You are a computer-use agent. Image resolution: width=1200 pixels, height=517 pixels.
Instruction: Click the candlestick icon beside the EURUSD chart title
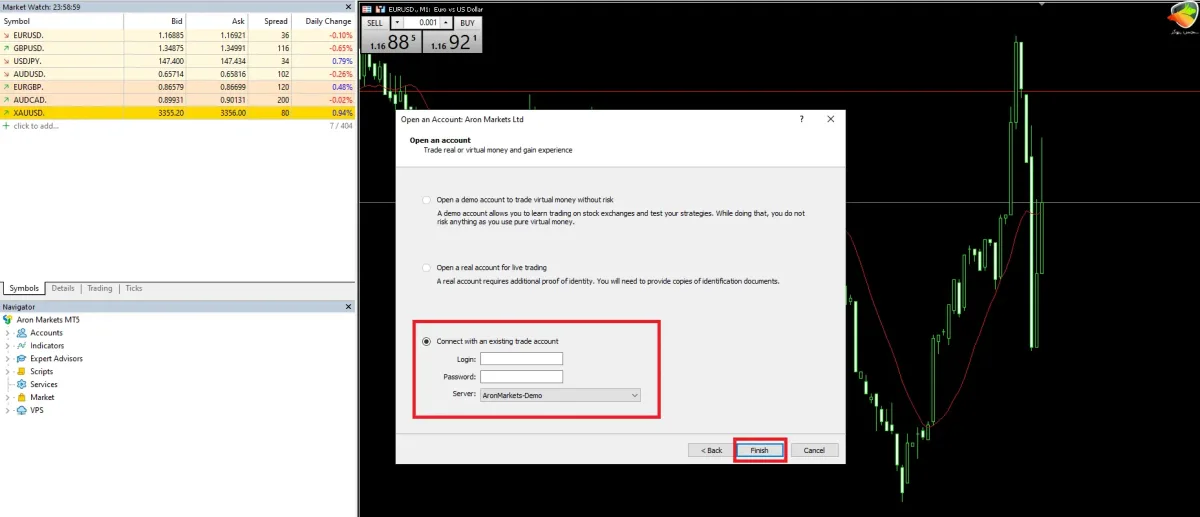379,8
